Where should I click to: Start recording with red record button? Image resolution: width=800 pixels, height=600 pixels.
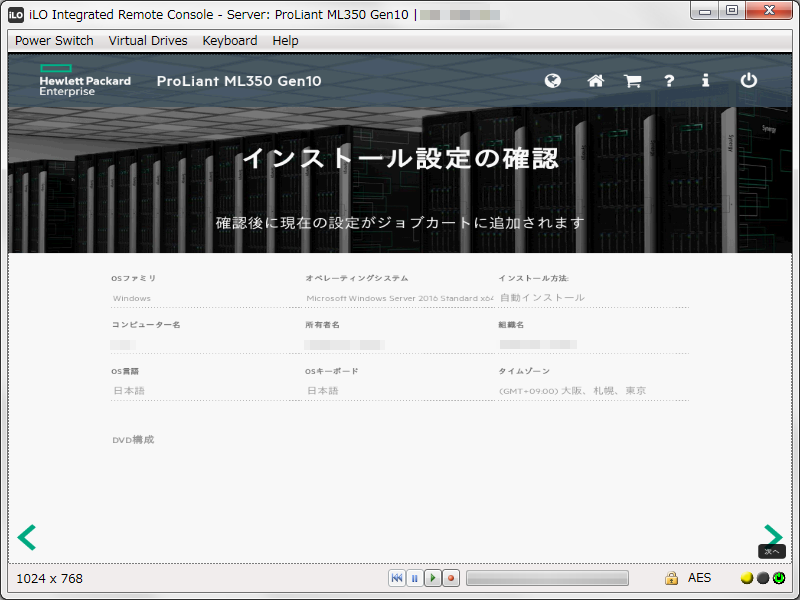[451, 578]
